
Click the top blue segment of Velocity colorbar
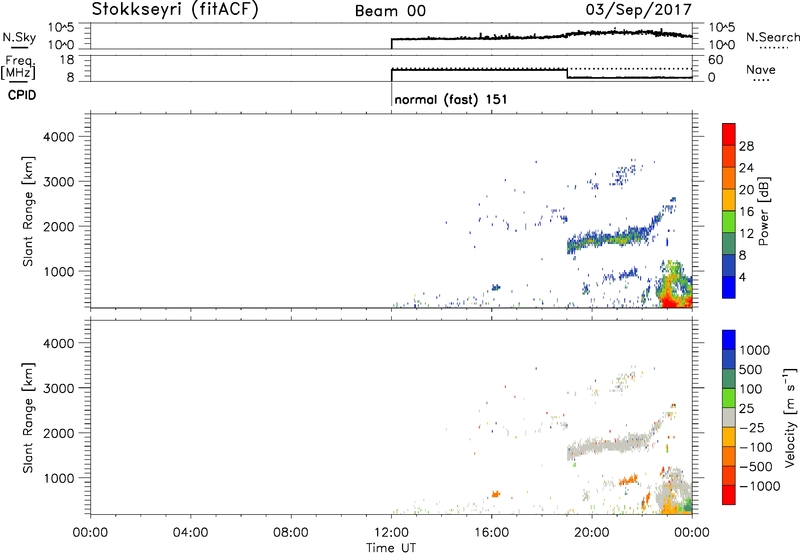[729, 340]
